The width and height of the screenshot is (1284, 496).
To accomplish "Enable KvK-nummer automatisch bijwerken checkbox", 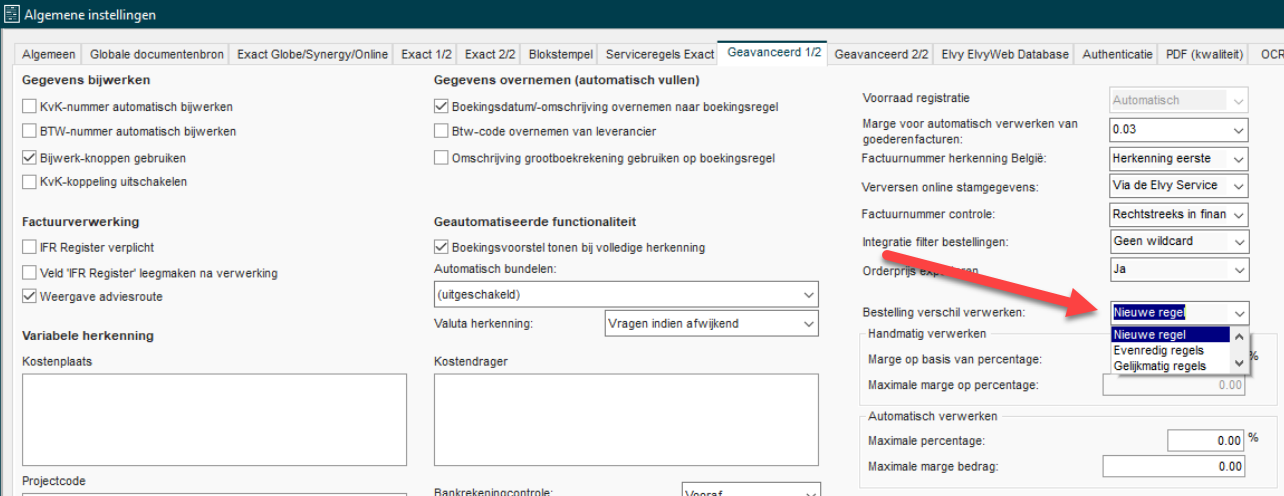I will click(x=28, y=106).
